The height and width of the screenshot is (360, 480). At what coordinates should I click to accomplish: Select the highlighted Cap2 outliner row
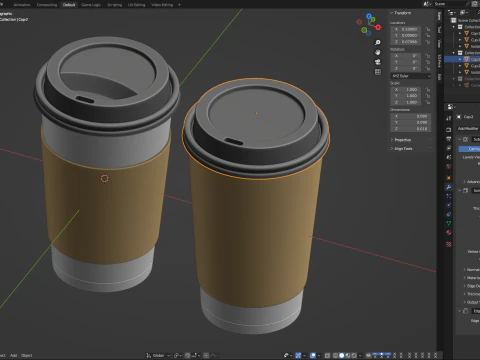pyautogui.click(x=462, y=59)
